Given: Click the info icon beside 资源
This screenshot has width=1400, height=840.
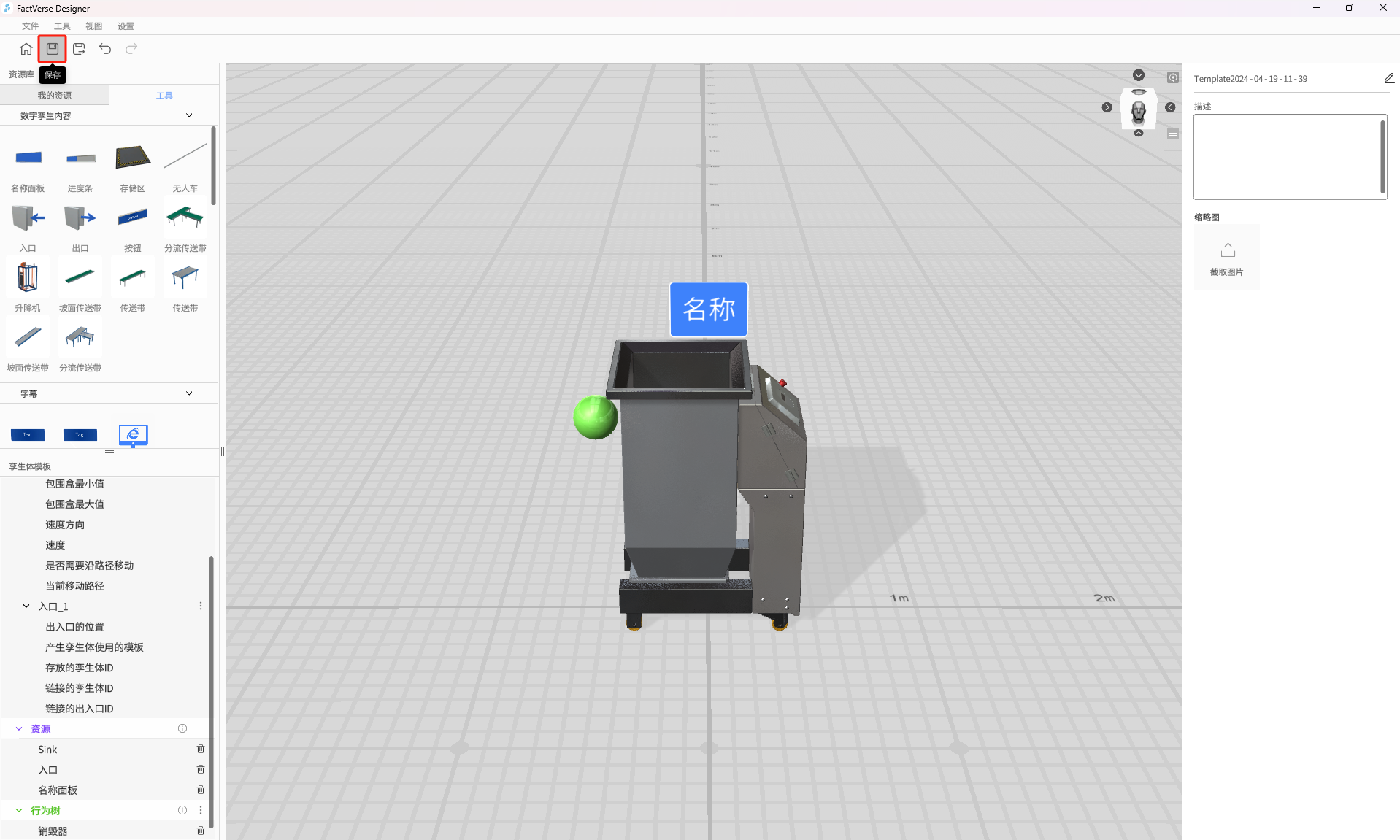Looking at the screenshot, I should (x=182, y=728).
